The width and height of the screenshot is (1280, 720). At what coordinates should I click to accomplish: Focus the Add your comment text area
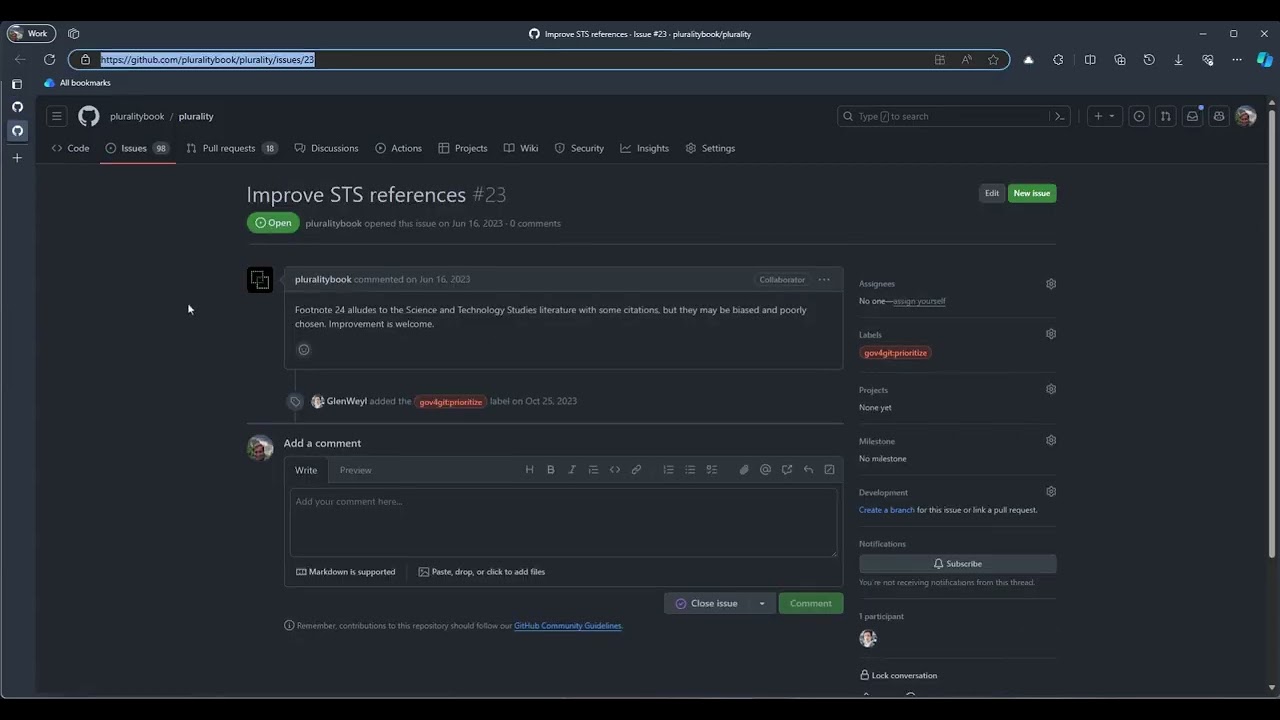(x=564, y=522)
